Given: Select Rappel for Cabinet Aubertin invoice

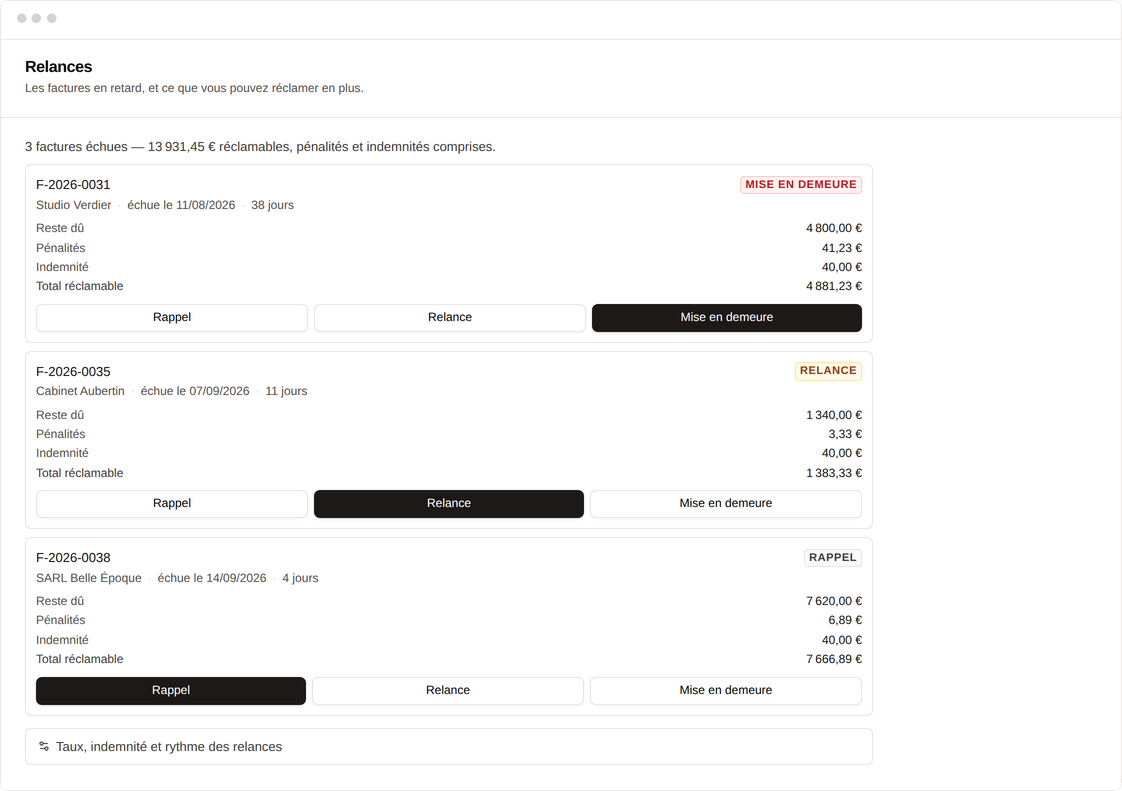Looking at the screenshot, I should click(x=172, y=504).
